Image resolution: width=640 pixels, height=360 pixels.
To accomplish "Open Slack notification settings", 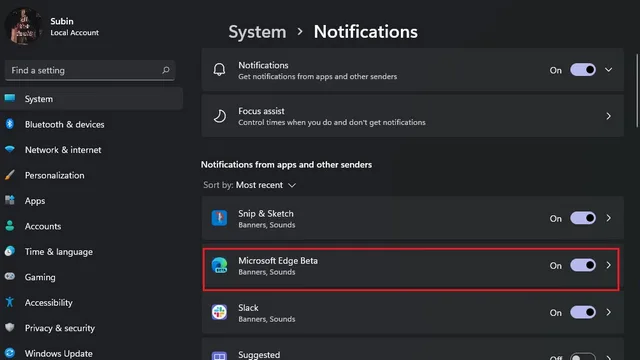I will 412,313.
